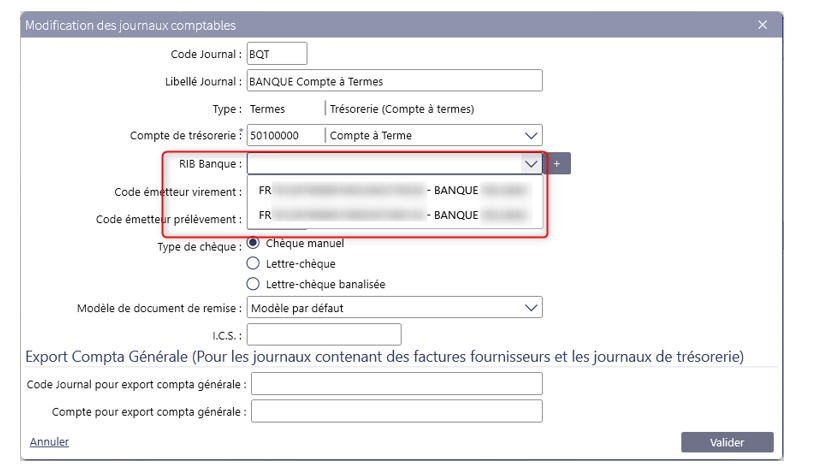
Task: Open the Compte à Terme dropdown
Action: [530, 135]
